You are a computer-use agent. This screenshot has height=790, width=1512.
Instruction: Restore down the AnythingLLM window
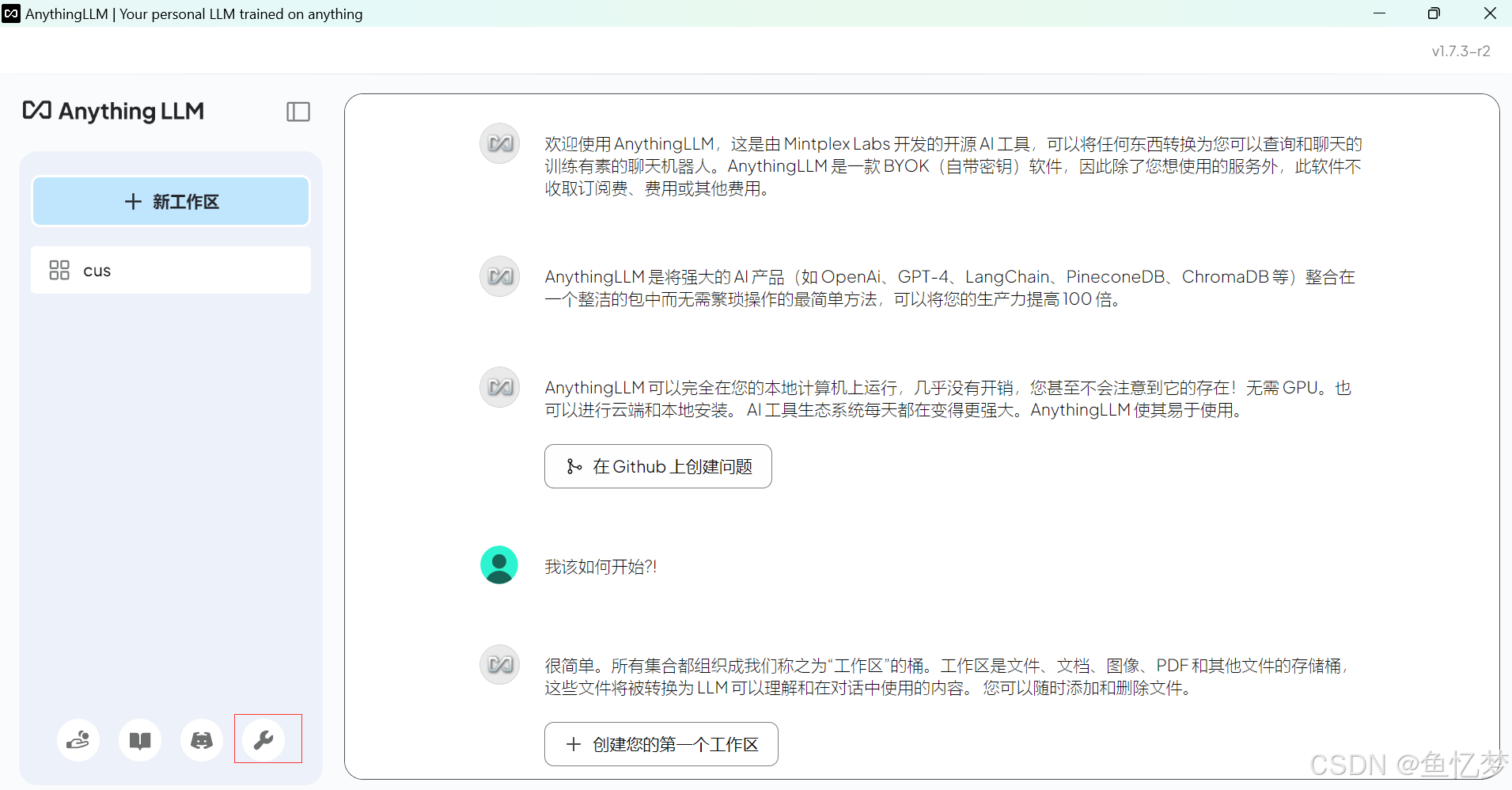pos(1434,13)
